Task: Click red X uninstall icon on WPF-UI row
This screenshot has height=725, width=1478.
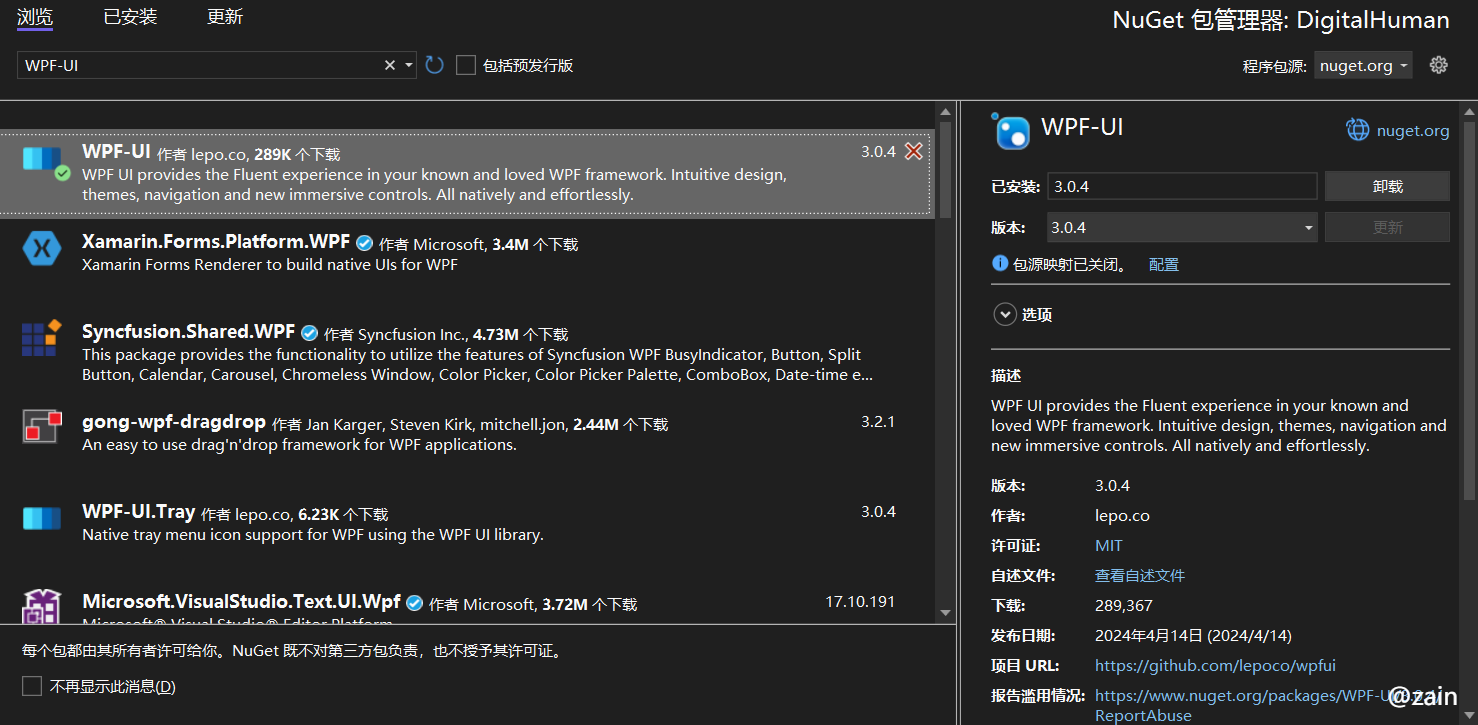Action: pyautogui.click(x=913, y=151)
